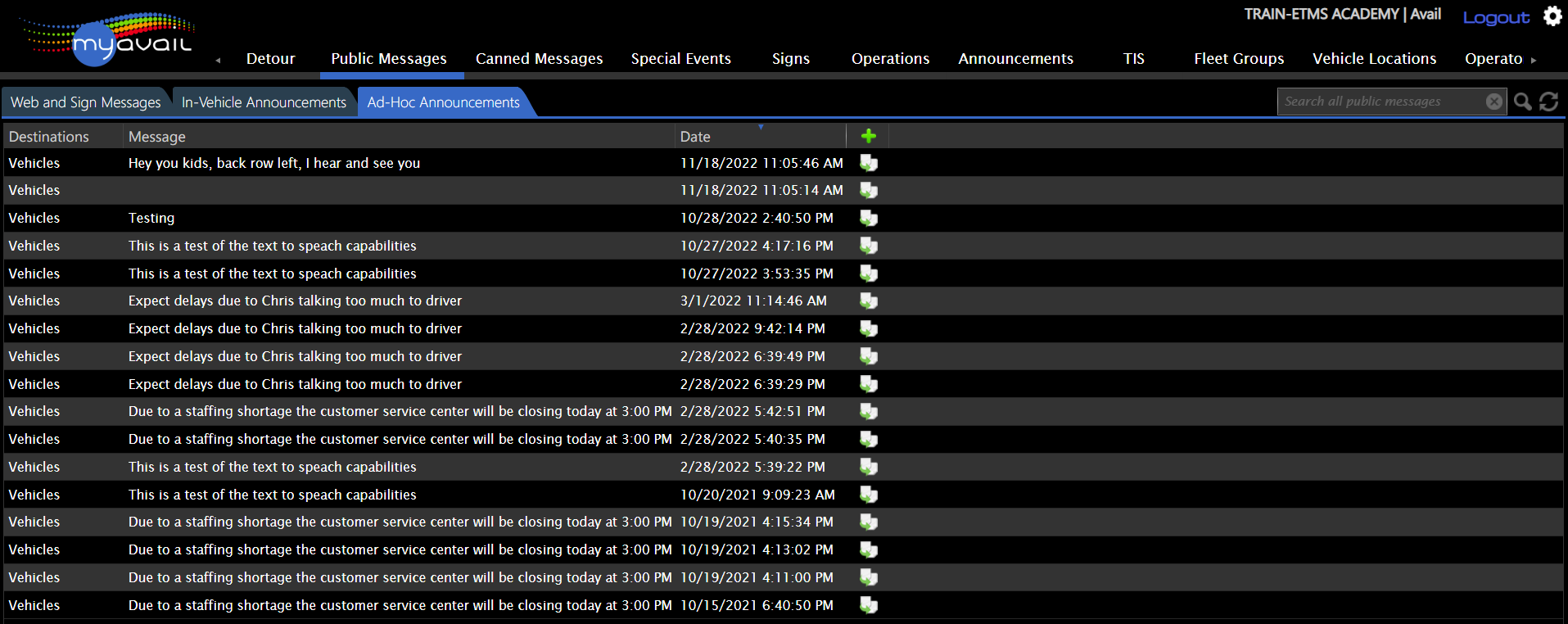Click the Logout link

click(x=1496, y=17)
